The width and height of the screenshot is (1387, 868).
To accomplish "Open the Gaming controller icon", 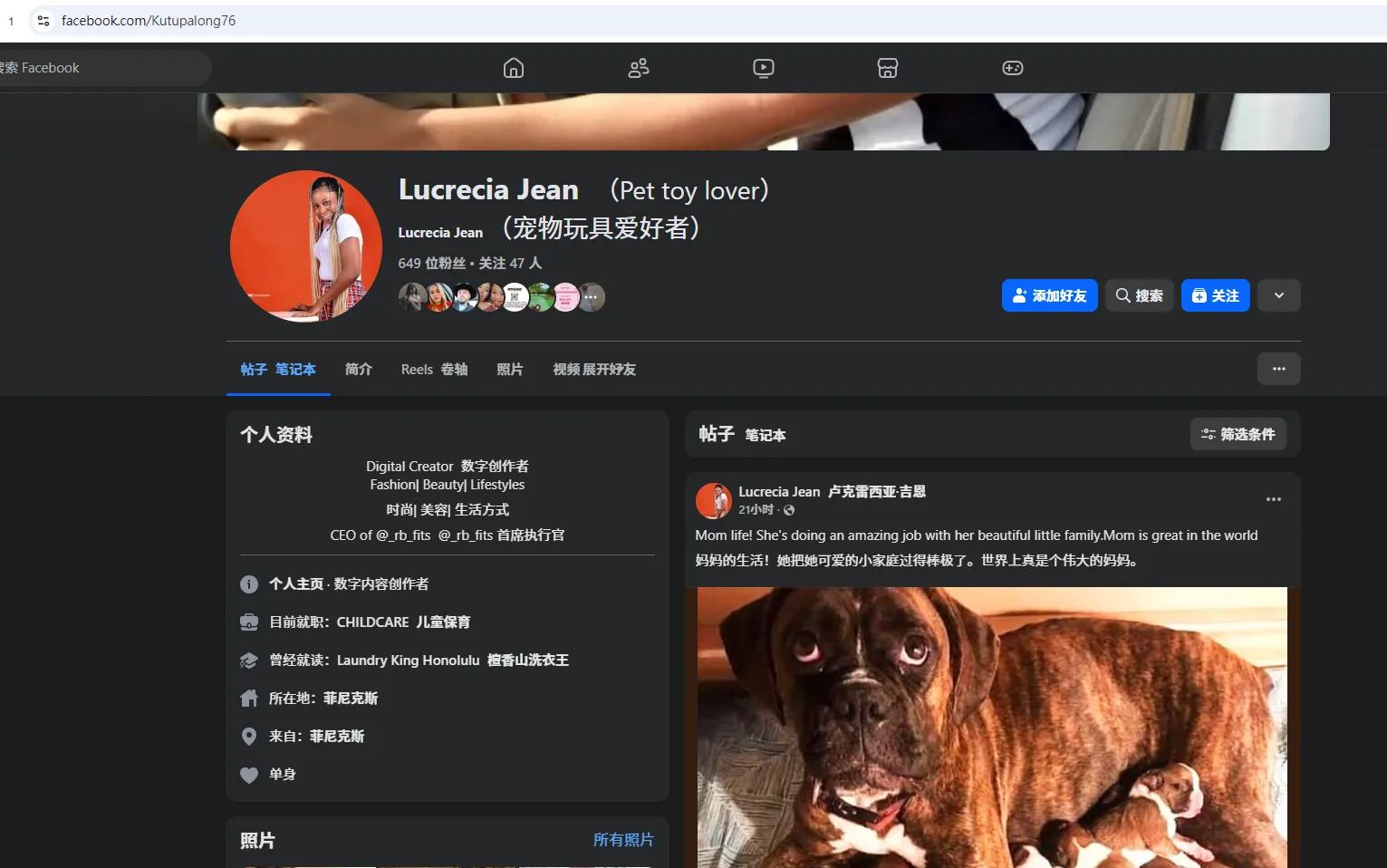I will [x=1013, y=68].
